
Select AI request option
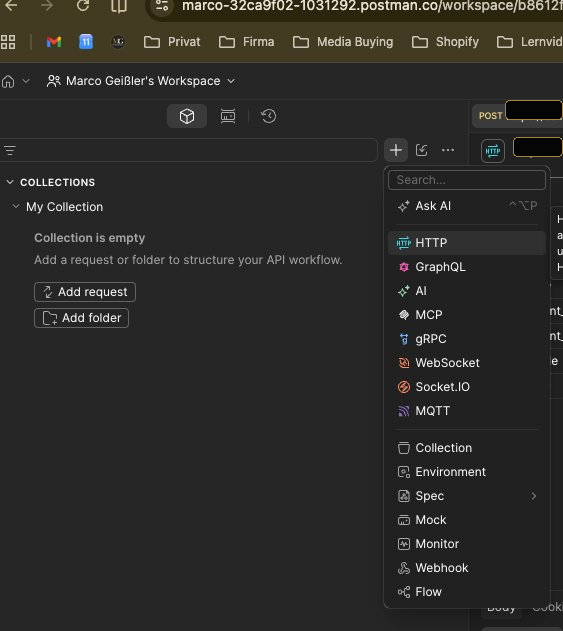point(467,291)
